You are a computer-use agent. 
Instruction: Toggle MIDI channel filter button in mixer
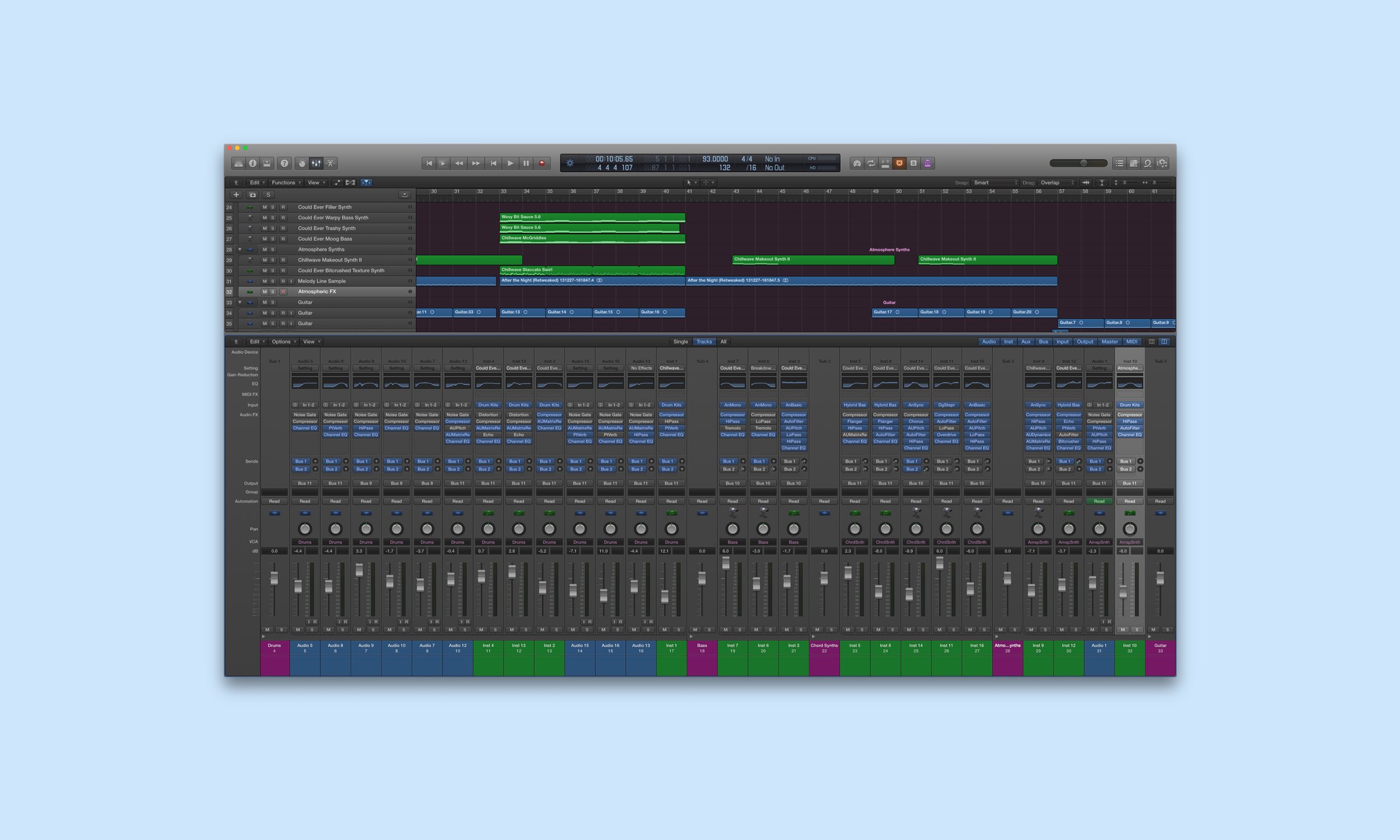(x=1131, y=342)
